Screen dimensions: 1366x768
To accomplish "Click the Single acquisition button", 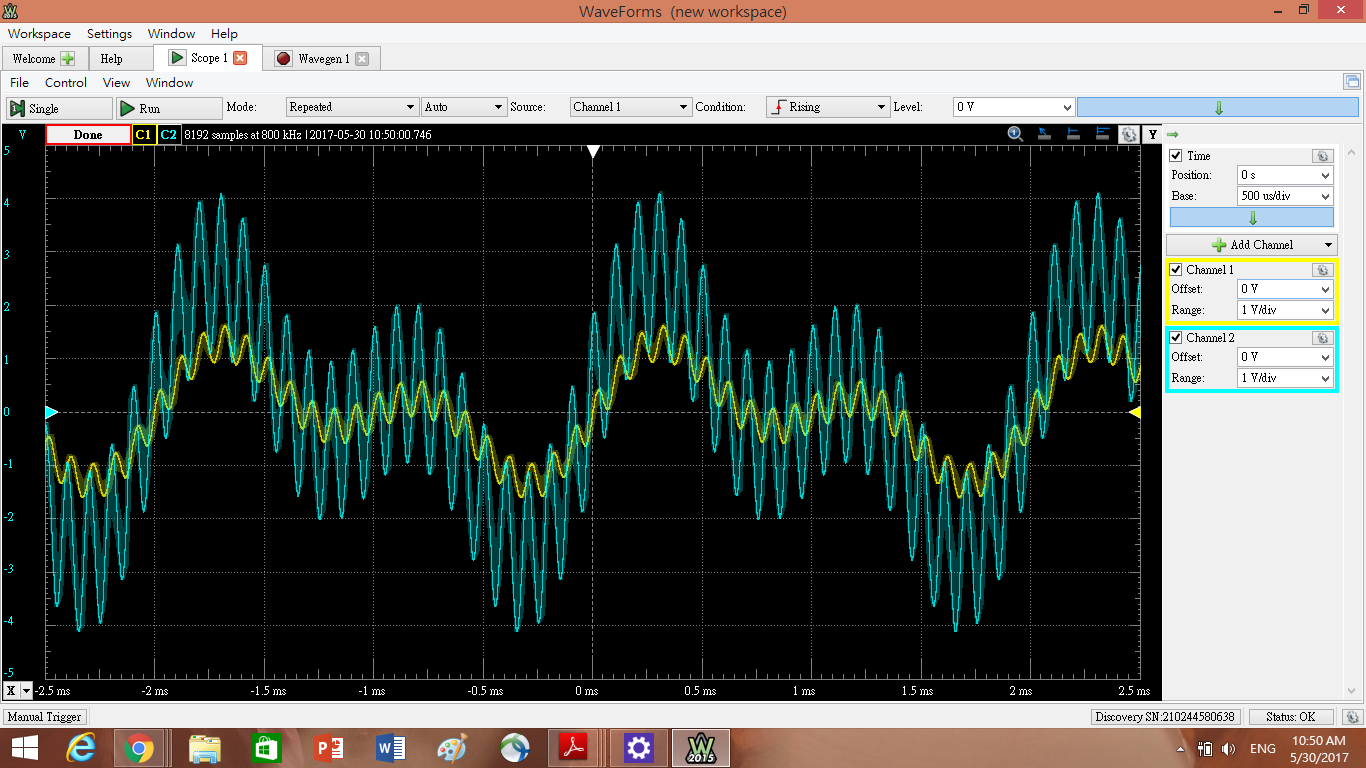I will click(58, 106).
